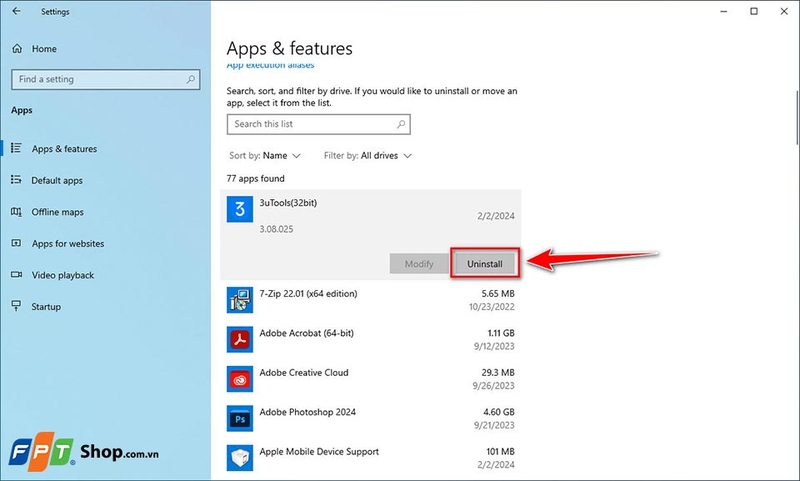Click the Adobe Acrobat app icon

pyautogui.click(x=240, y=339)
